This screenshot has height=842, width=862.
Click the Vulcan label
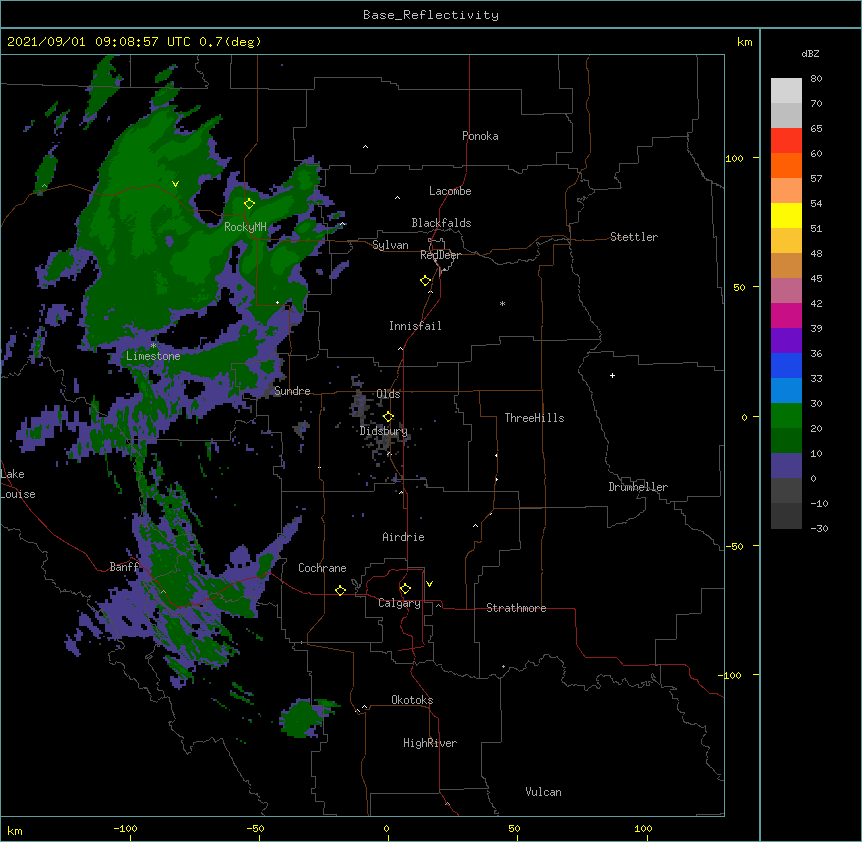tap(543, 792)
